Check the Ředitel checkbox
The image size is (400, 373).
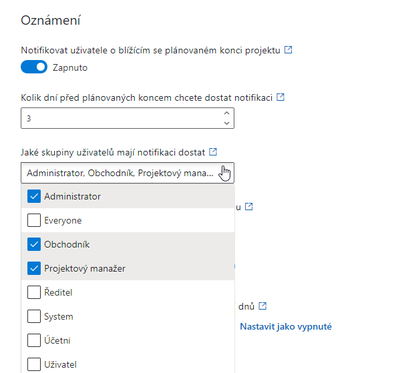(34, 292)
